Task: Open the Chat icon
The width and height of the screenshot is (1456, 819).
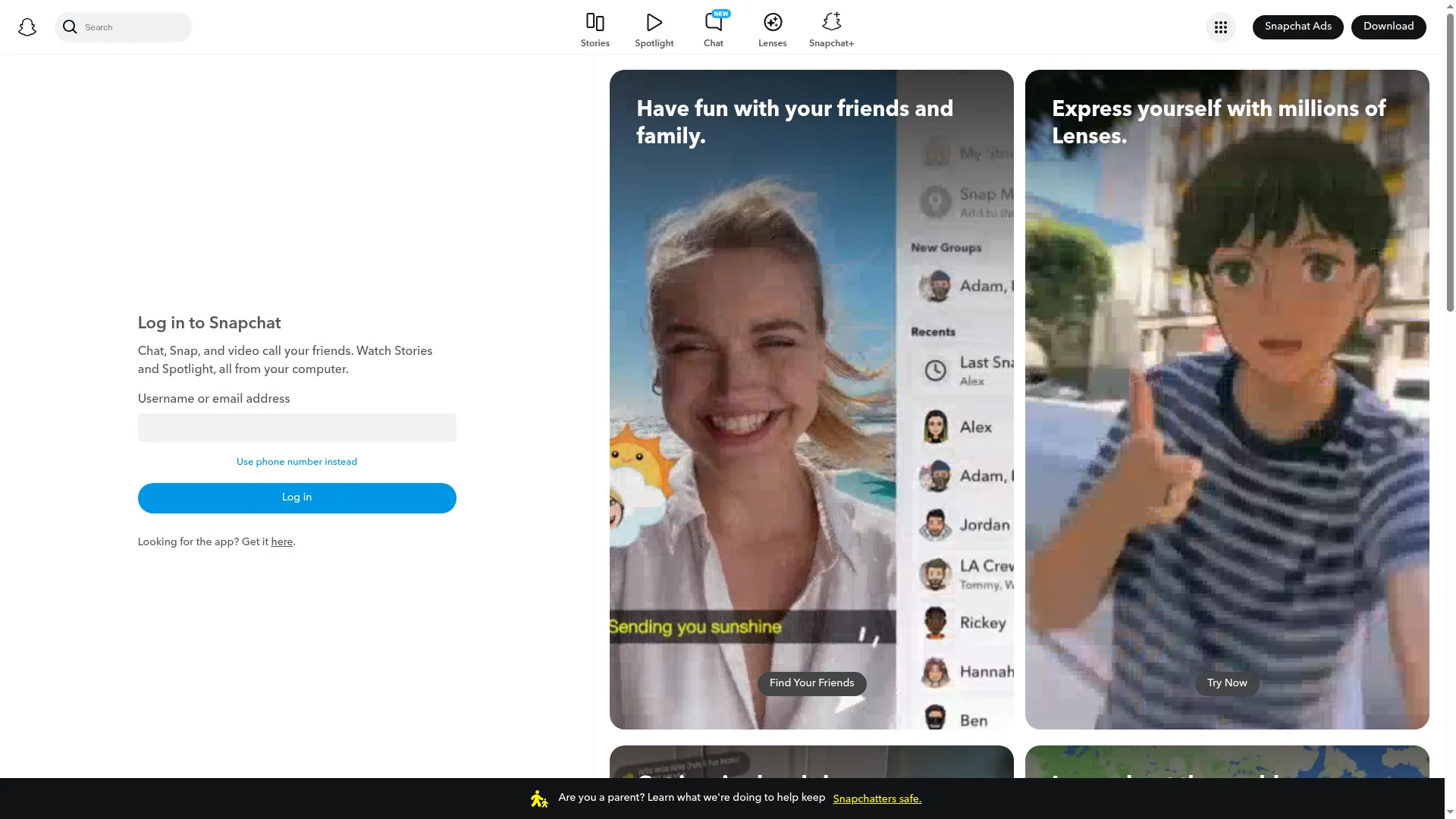Action: click(713, 22)
